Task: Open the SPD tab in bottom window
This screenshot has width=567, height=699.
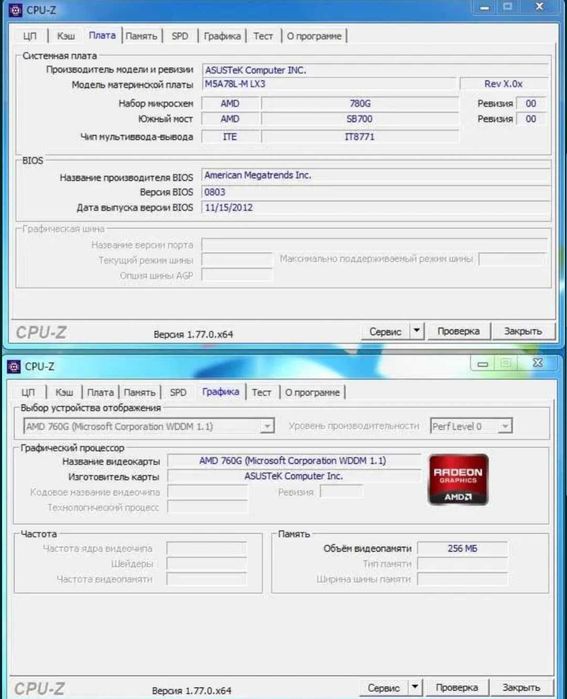Action: point(178,392)
